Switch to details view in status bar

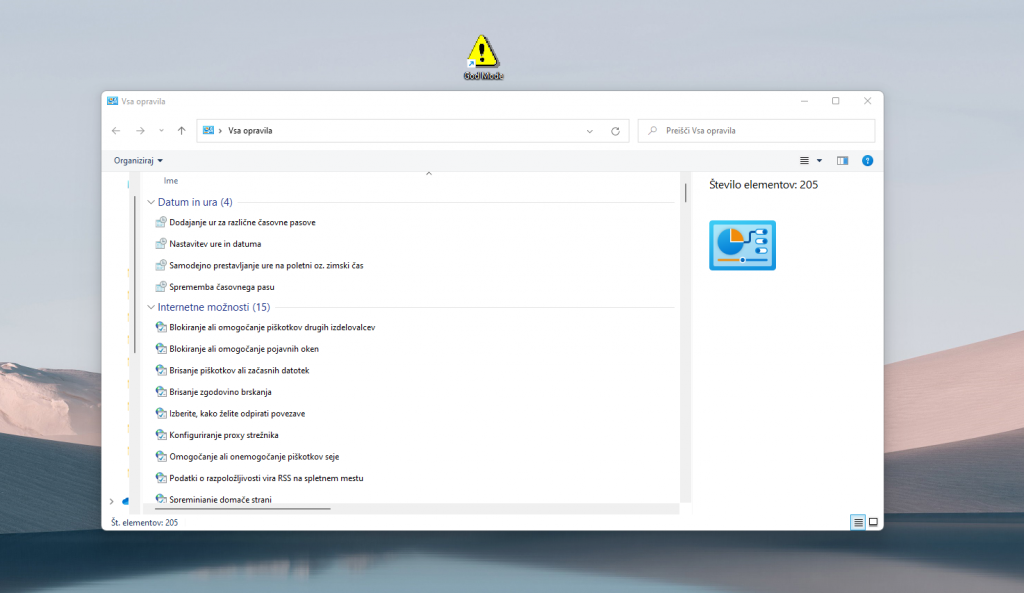[857, 522]
